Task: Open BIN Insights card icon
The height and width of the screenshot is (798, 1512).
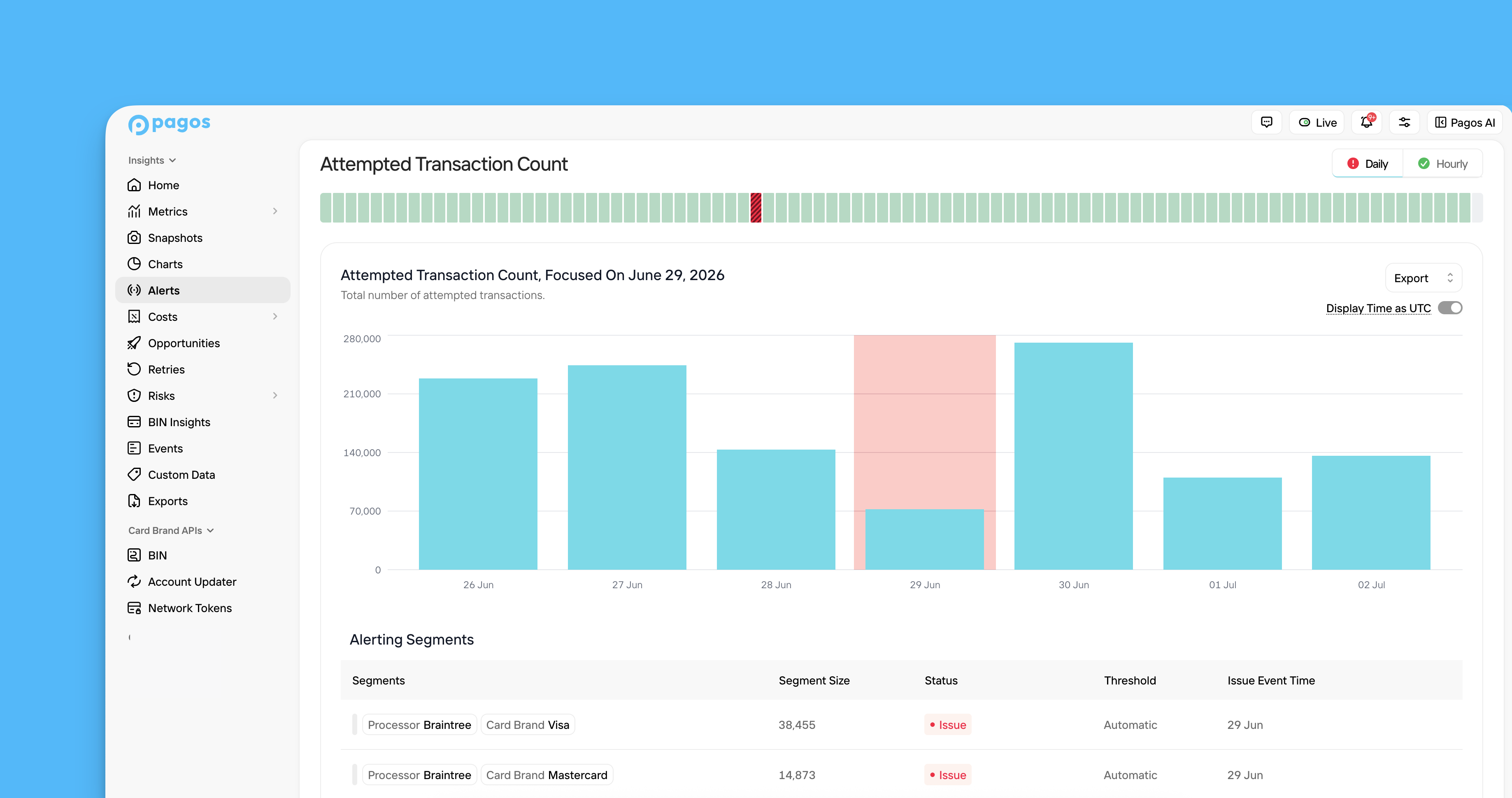Action: (134, 422)
